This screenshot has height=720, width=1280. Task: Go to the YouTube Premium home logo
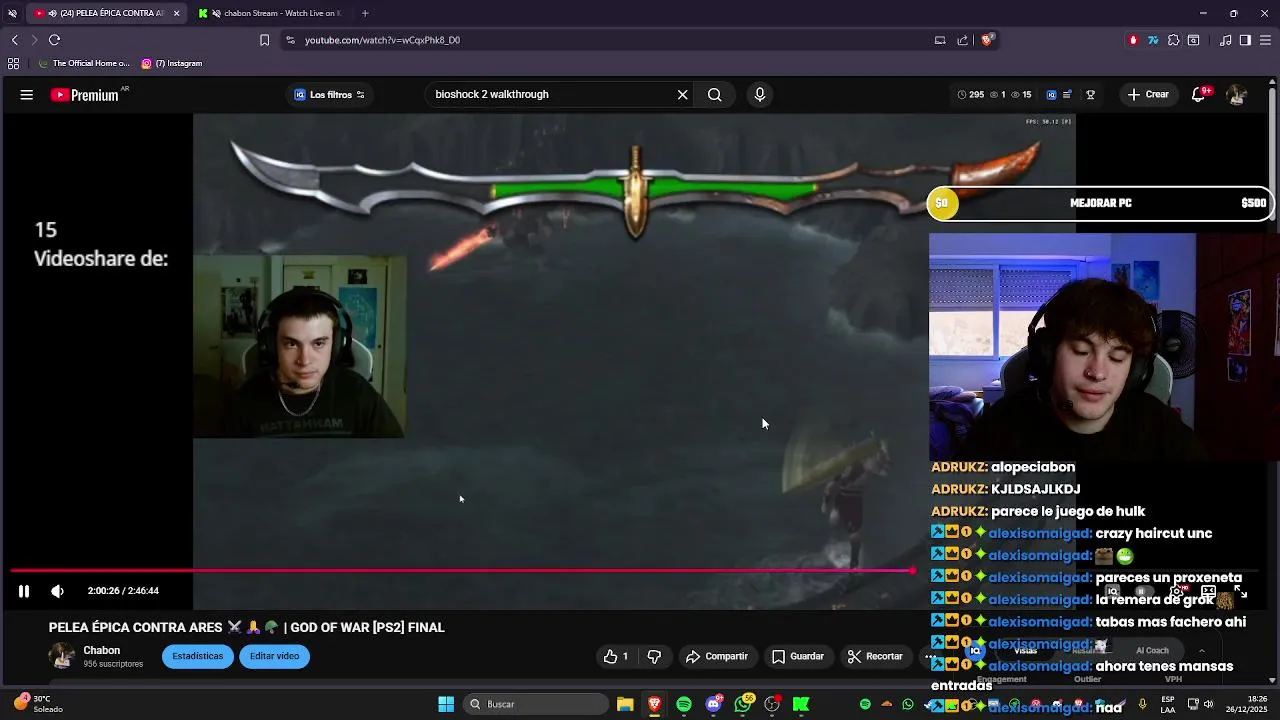[85, 95]
